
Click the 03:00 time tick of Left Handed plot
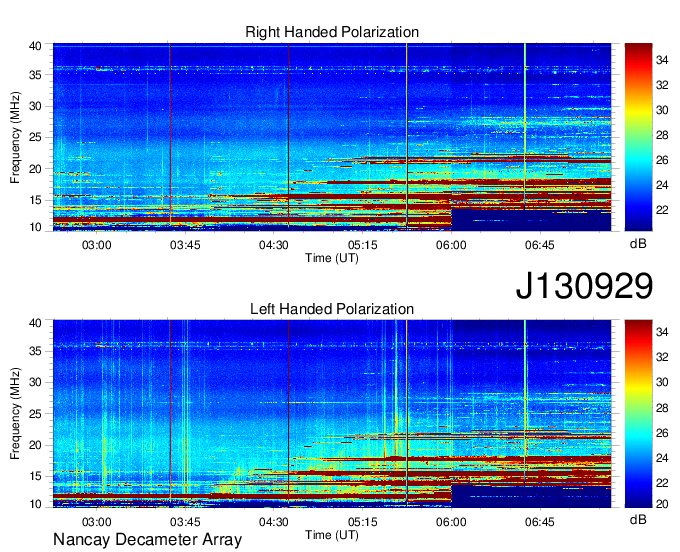[x=97, y=522]
